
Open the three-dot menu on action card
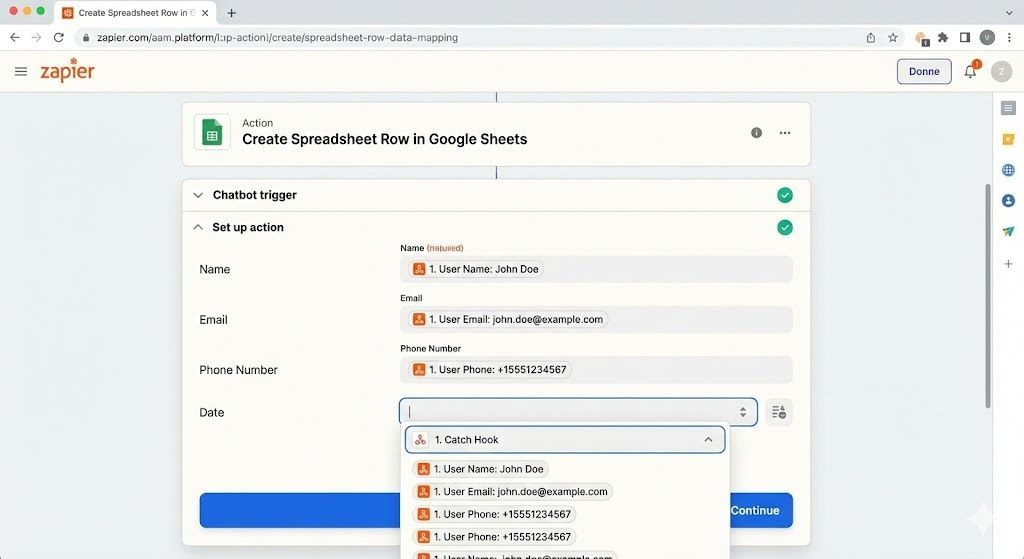[x=785, y=133]
